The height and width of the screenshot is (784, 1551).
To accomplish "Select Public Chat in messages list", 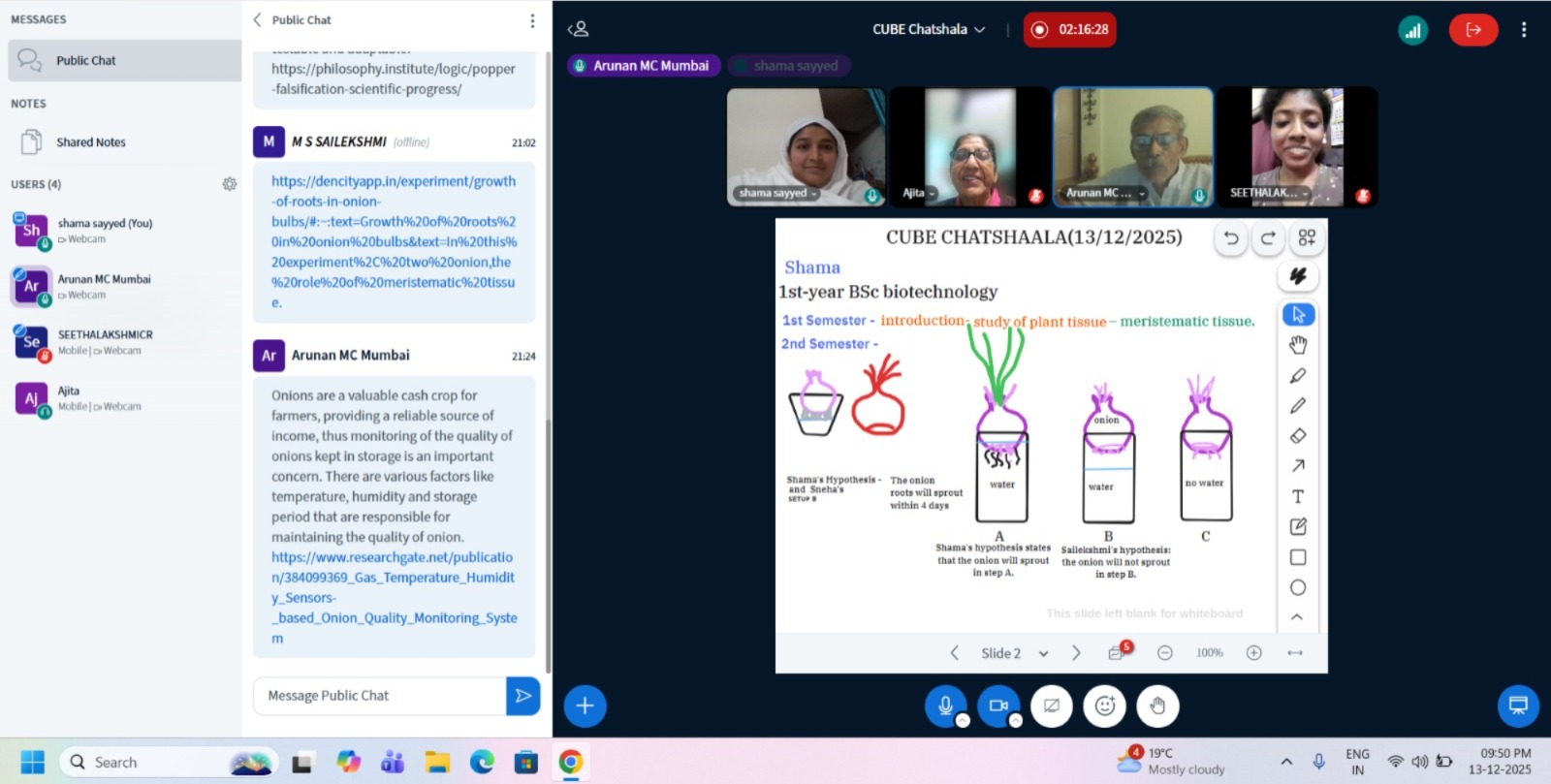I will 85,60.
